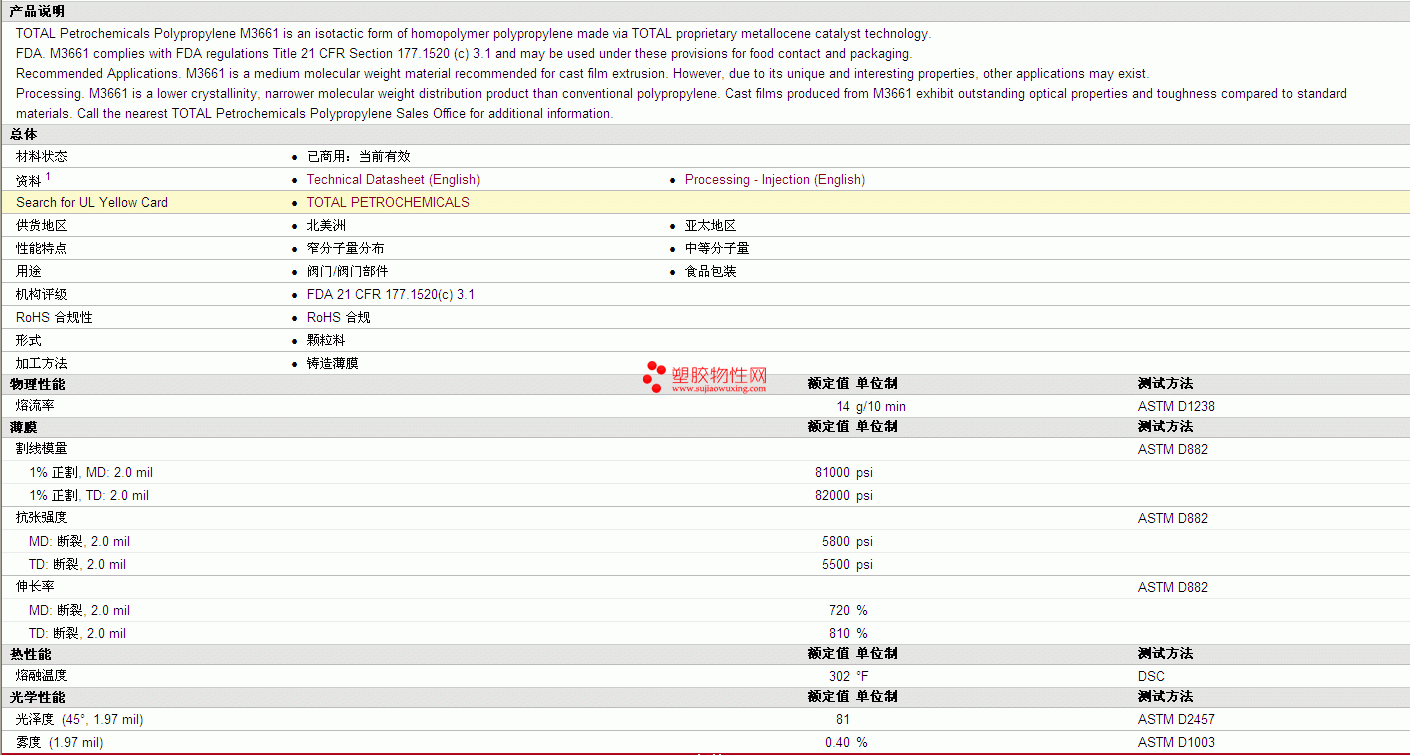The height and width of the screenshot is (755, 1410).
Task: Select the '割线模量' property label
Action: (x=42, y=449)
